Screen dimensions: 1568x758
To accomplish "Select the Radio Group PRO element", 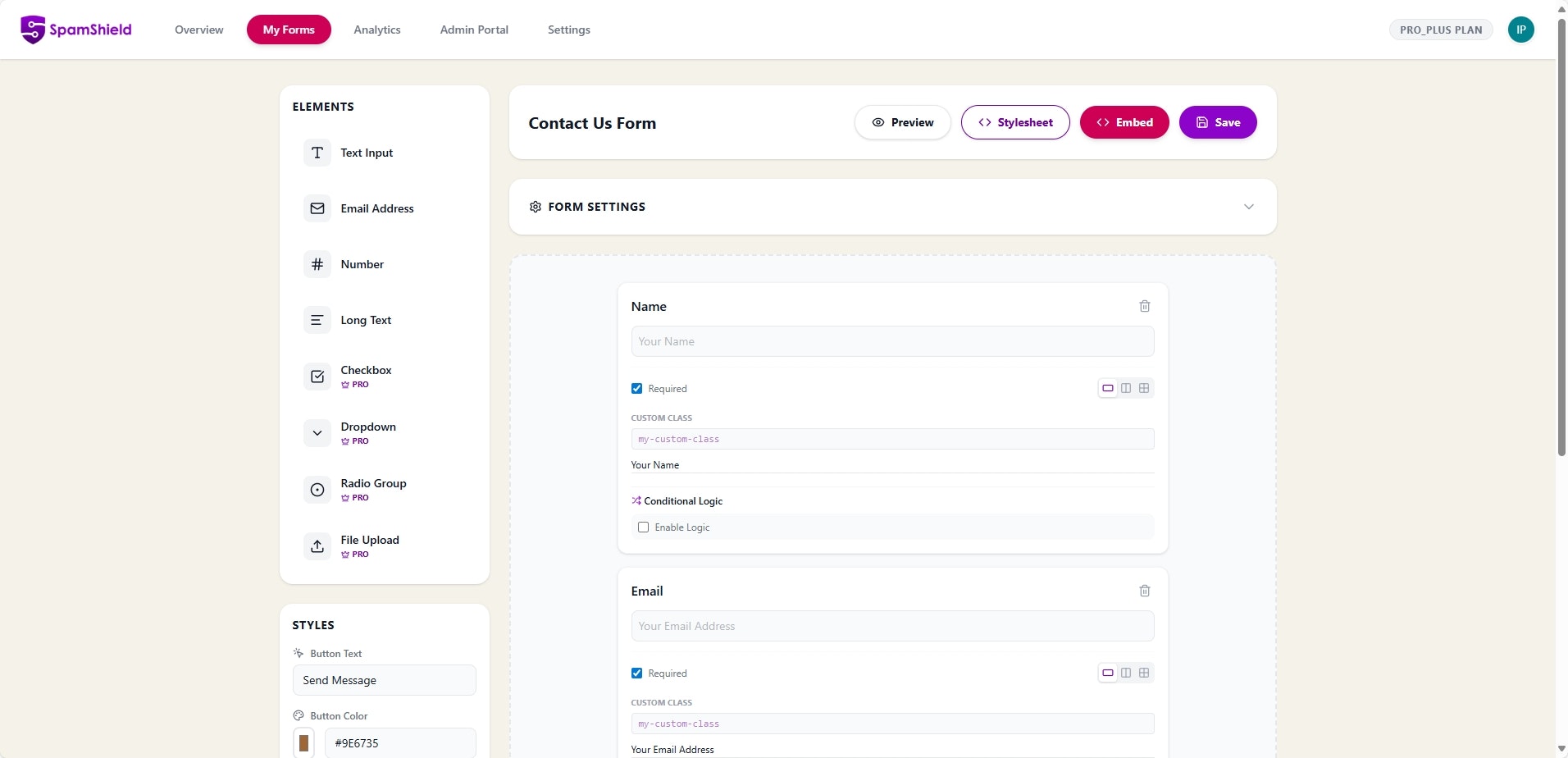I will click(373, 489).
